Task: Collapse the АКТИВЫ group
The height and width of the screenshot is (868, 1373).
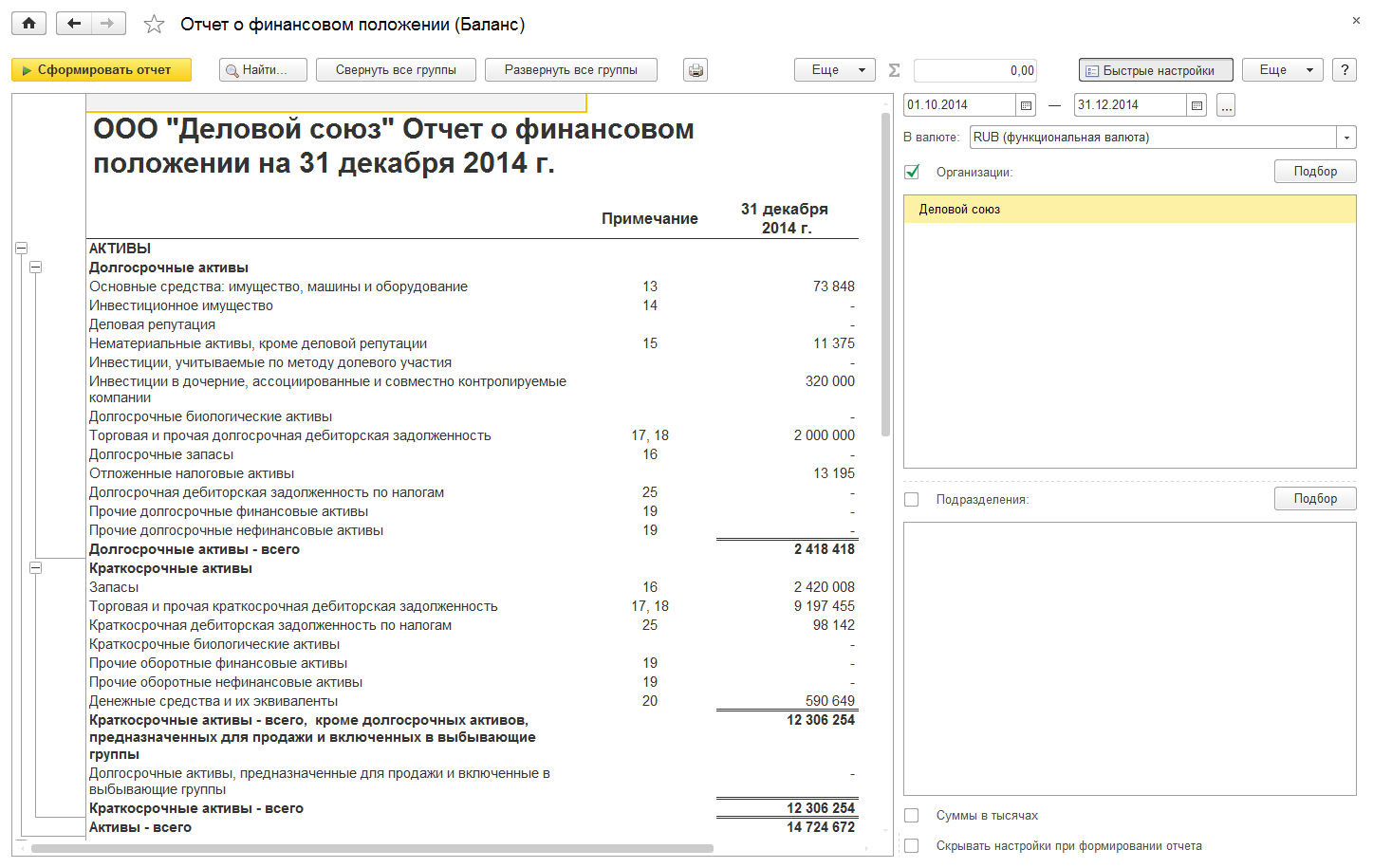Action: [x=21, y=249]
